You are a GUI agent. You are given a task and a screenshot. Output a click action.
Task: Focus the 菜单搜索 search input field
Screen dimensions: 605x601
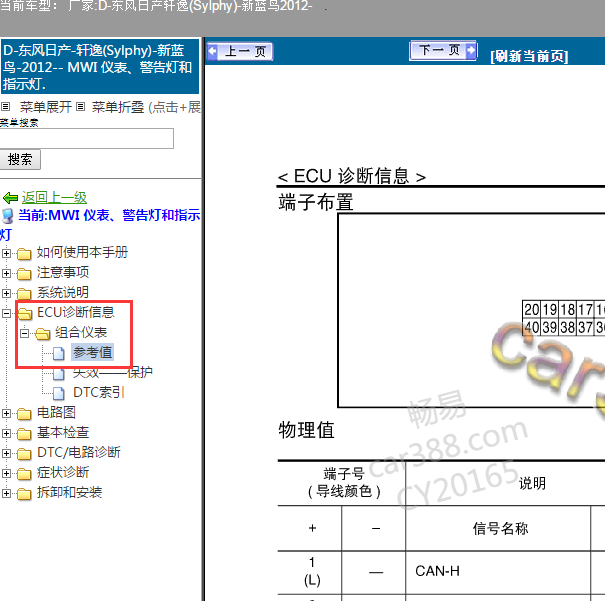[86, 138]
